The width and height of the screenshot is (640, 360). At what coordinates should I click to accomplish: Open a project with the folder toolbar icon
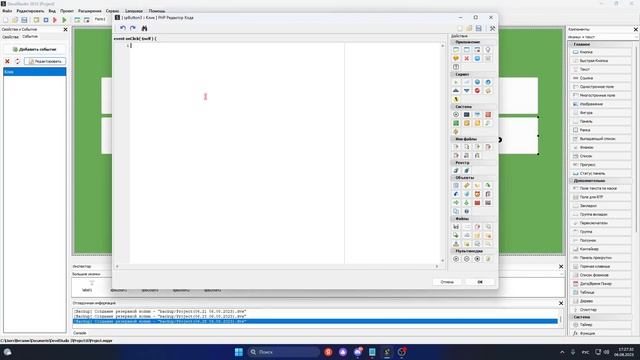tap(15, 20)
